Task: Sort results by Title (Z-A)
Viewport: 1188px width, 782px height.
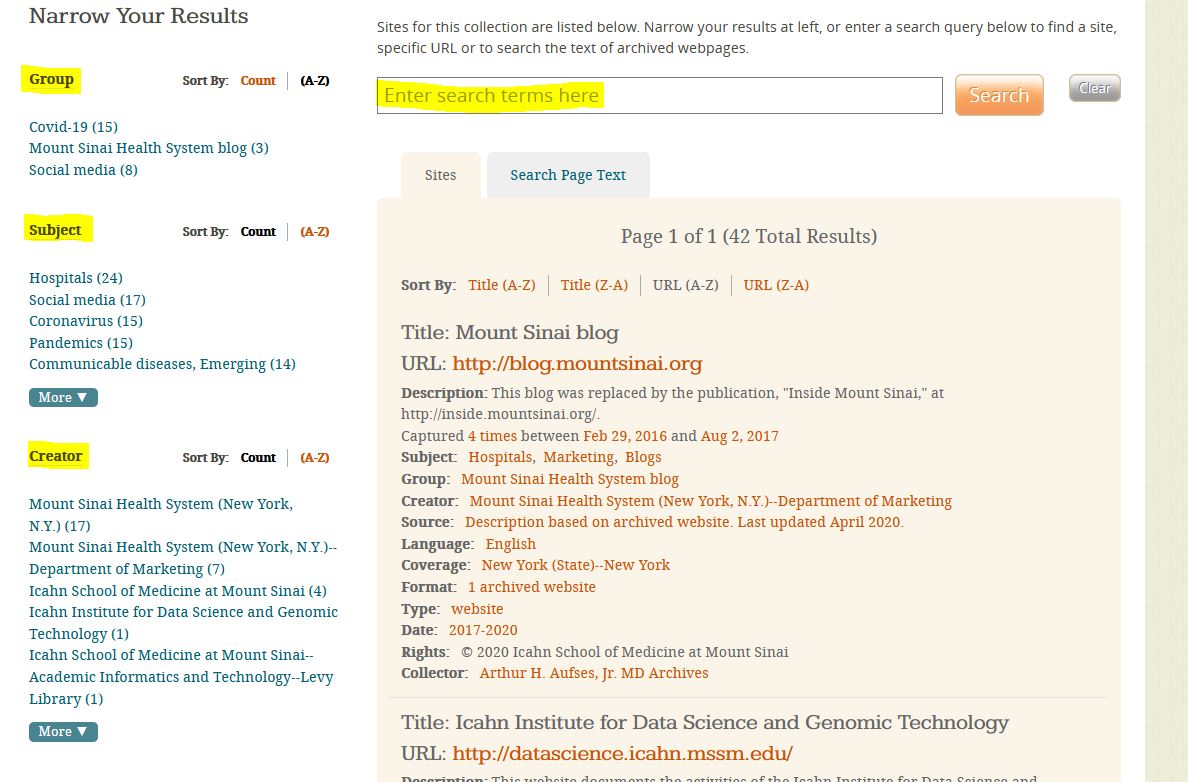Action: click(x=594, y=285)
